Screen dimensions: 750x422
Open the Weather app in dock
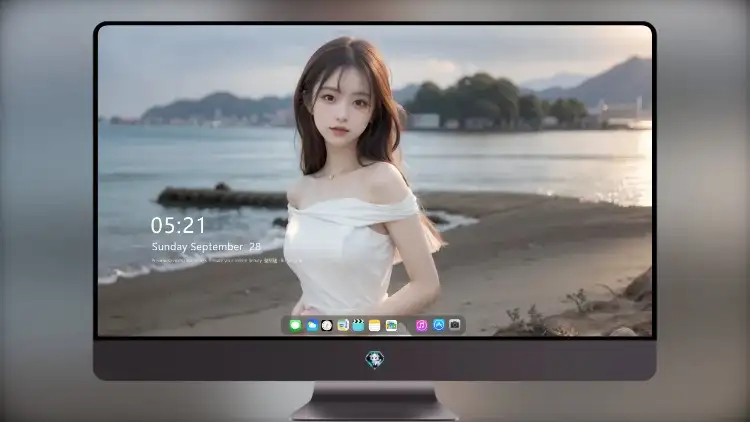312,325
